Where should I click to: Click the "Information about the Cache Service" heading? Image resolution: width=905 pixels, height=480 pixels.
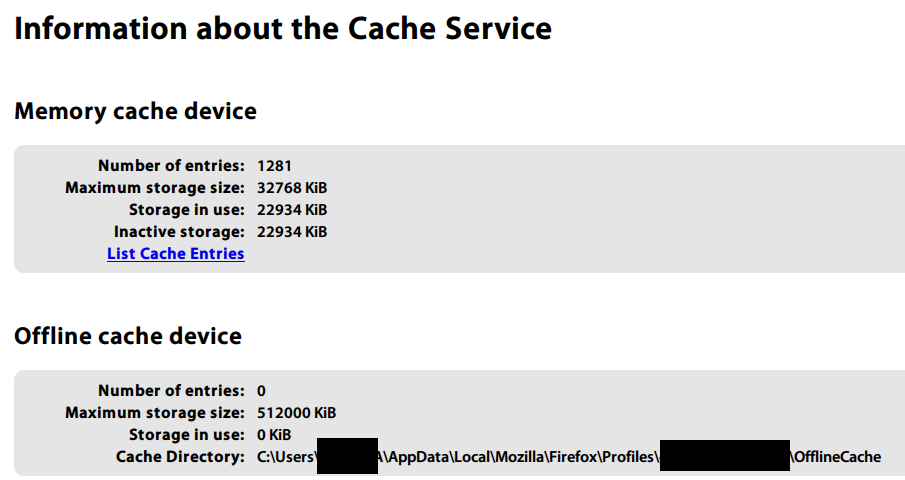[283, 28]
